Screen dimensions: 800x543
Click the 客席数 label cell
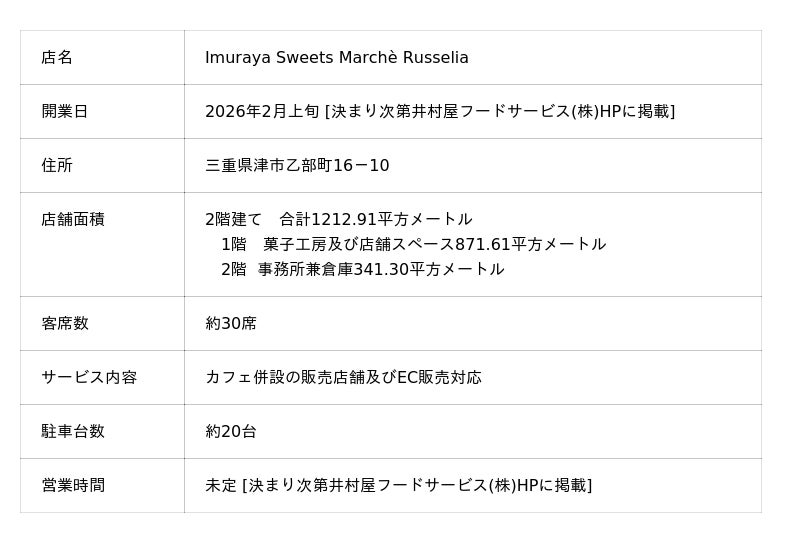coord(65,324)
